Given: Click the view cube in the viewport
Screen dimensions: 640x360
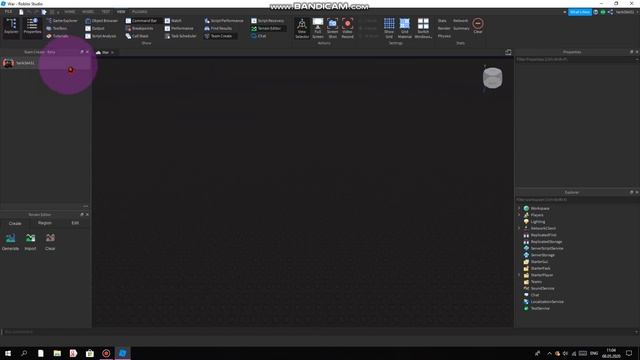Looking at the screenshot, I should [493, 78].
